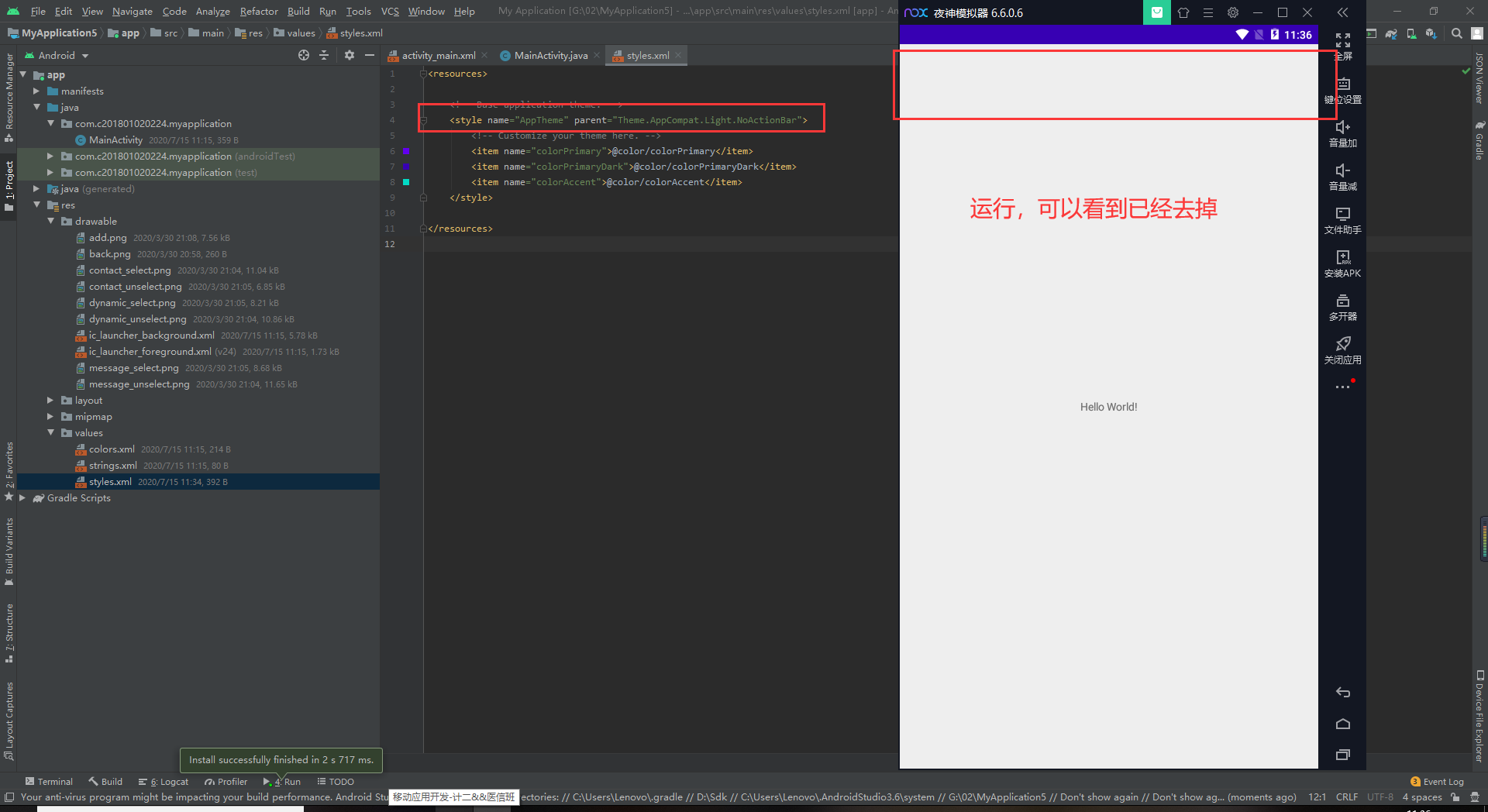
Task: Tap the emulator Recent apps button
Action: pyautogui.click(x=1343, y=755)
